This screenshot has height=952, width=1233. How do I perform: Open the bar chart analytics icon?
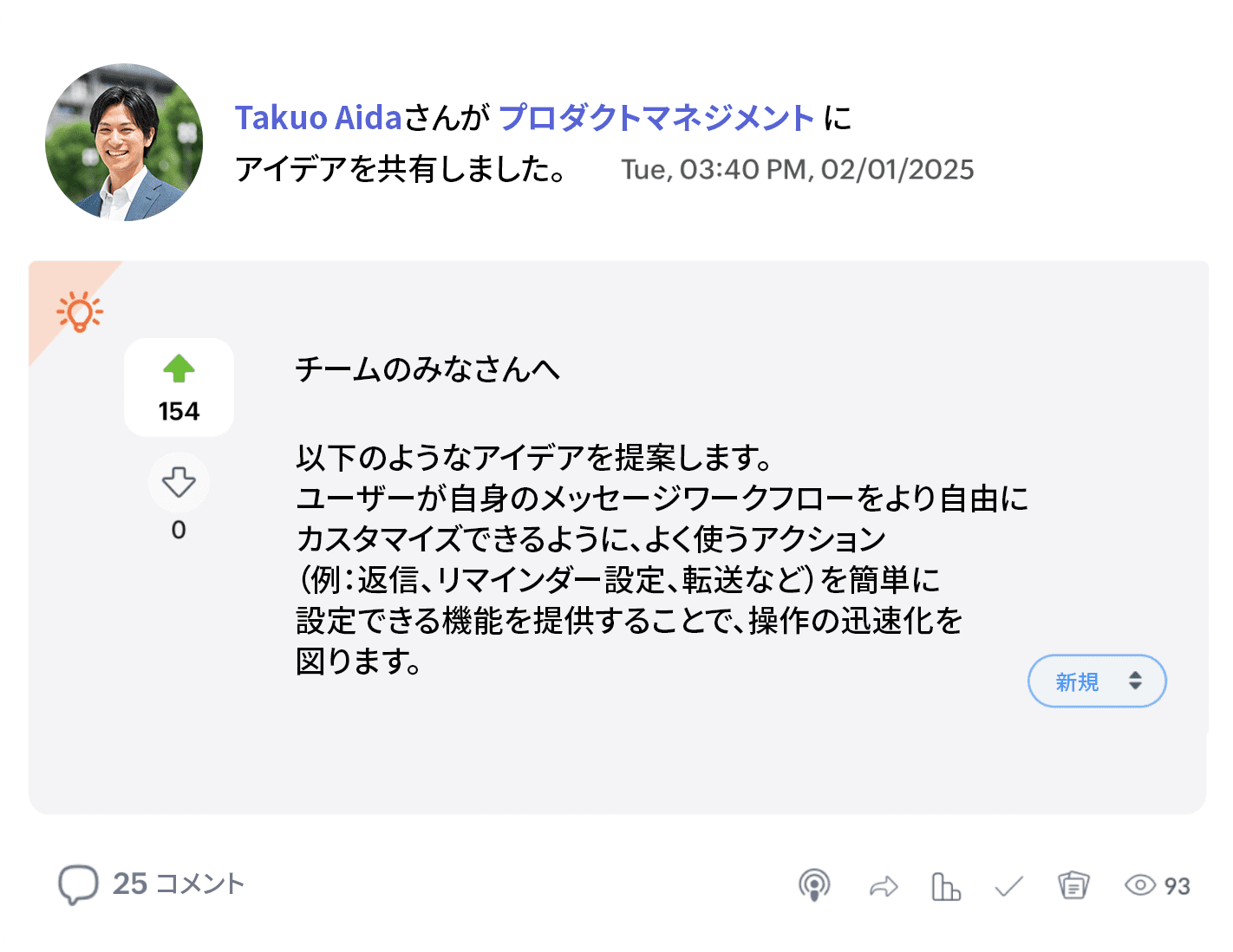point(945,887)
